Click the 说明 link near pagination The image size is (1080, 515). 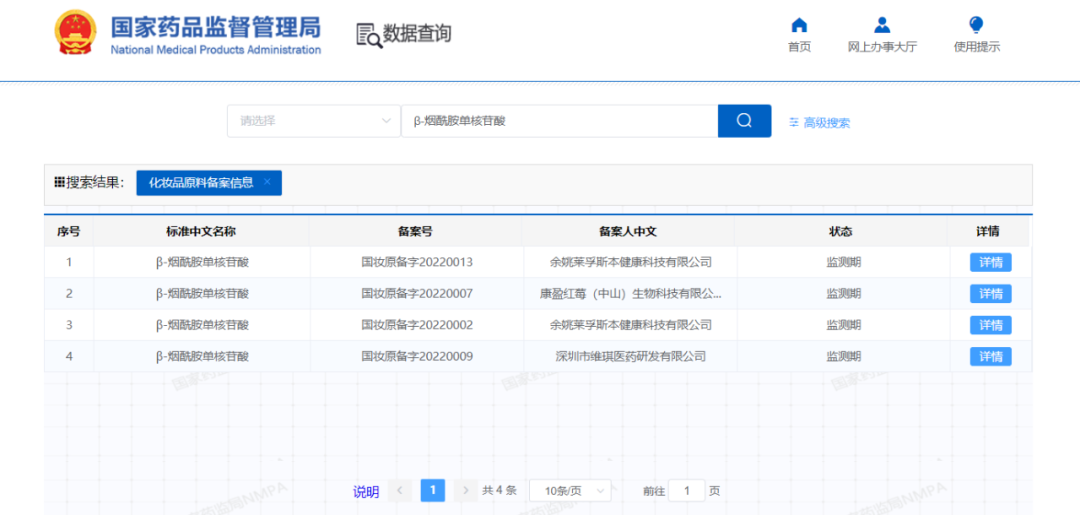pos(366,492)
